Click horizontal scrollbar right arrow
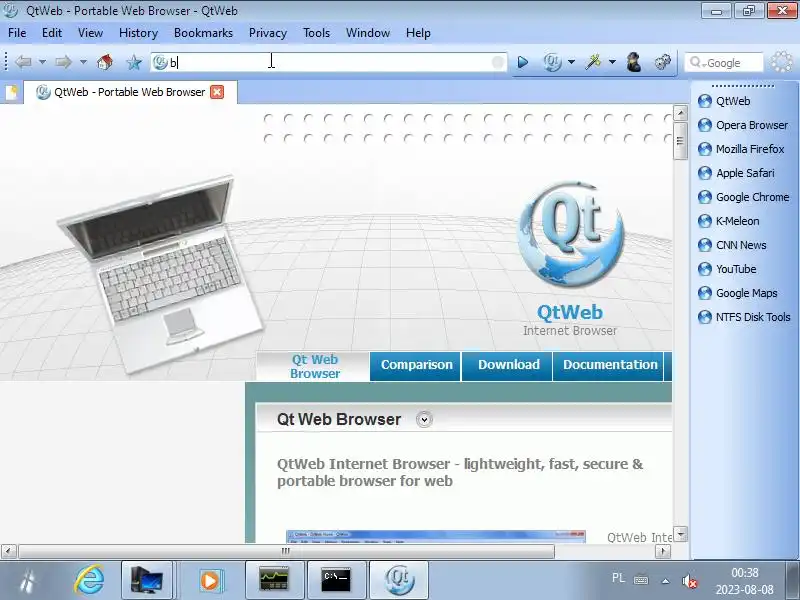 point(662,551)
